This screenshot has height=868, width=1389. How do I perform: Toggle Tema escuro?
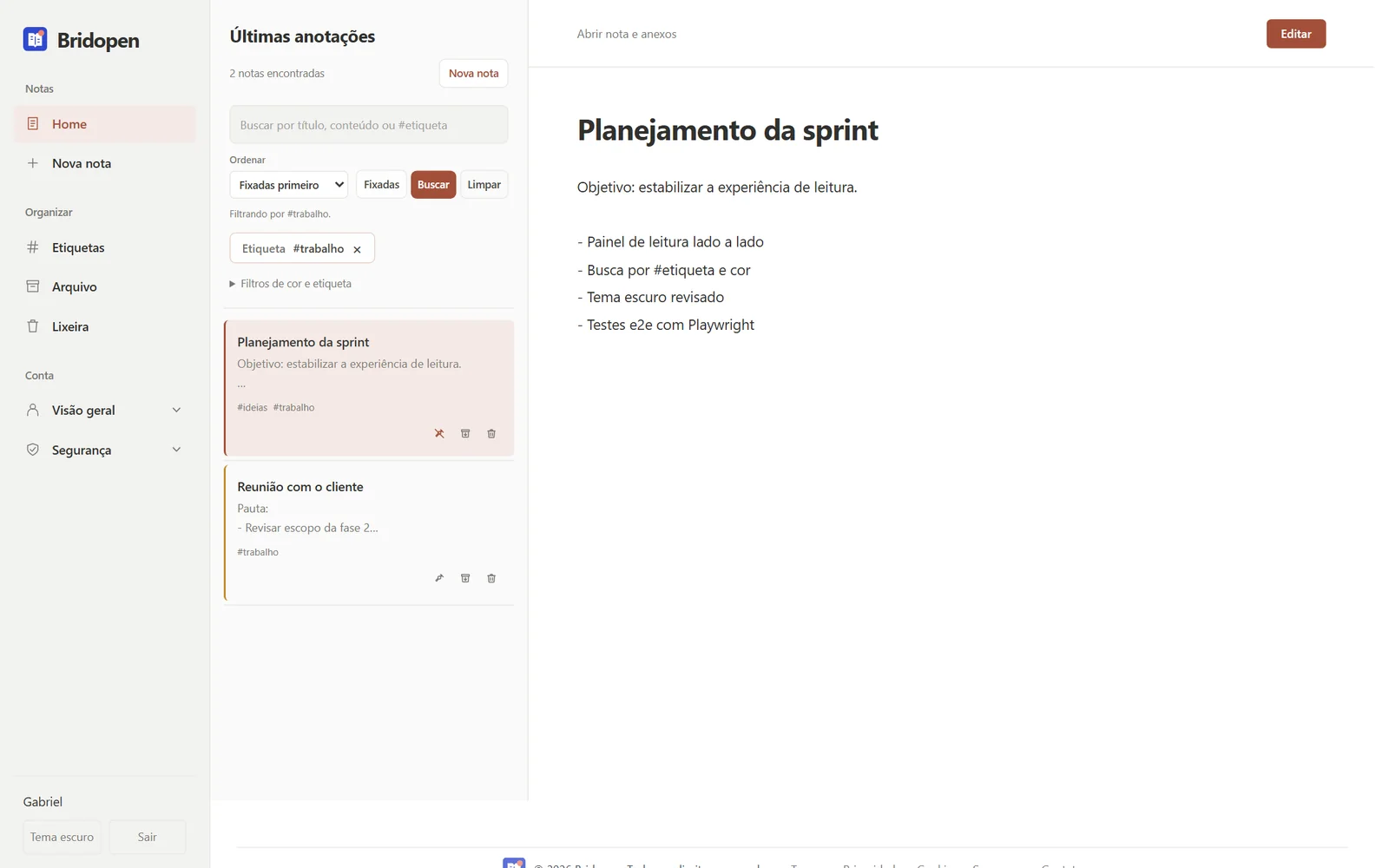pyautogui.click(x=62, y=837)
